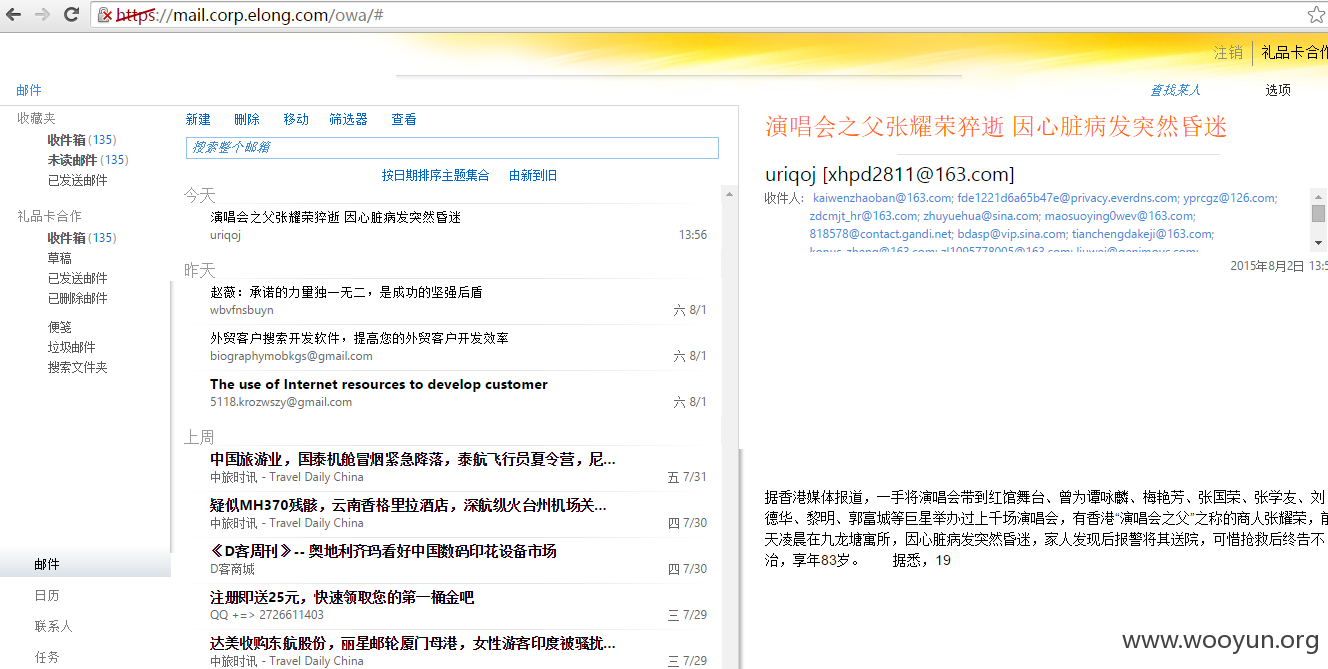Viewport: 1328px width, 669px height.
Task: Open 收件箱 under 礼品卡合作
Action: tap(82, 238)
